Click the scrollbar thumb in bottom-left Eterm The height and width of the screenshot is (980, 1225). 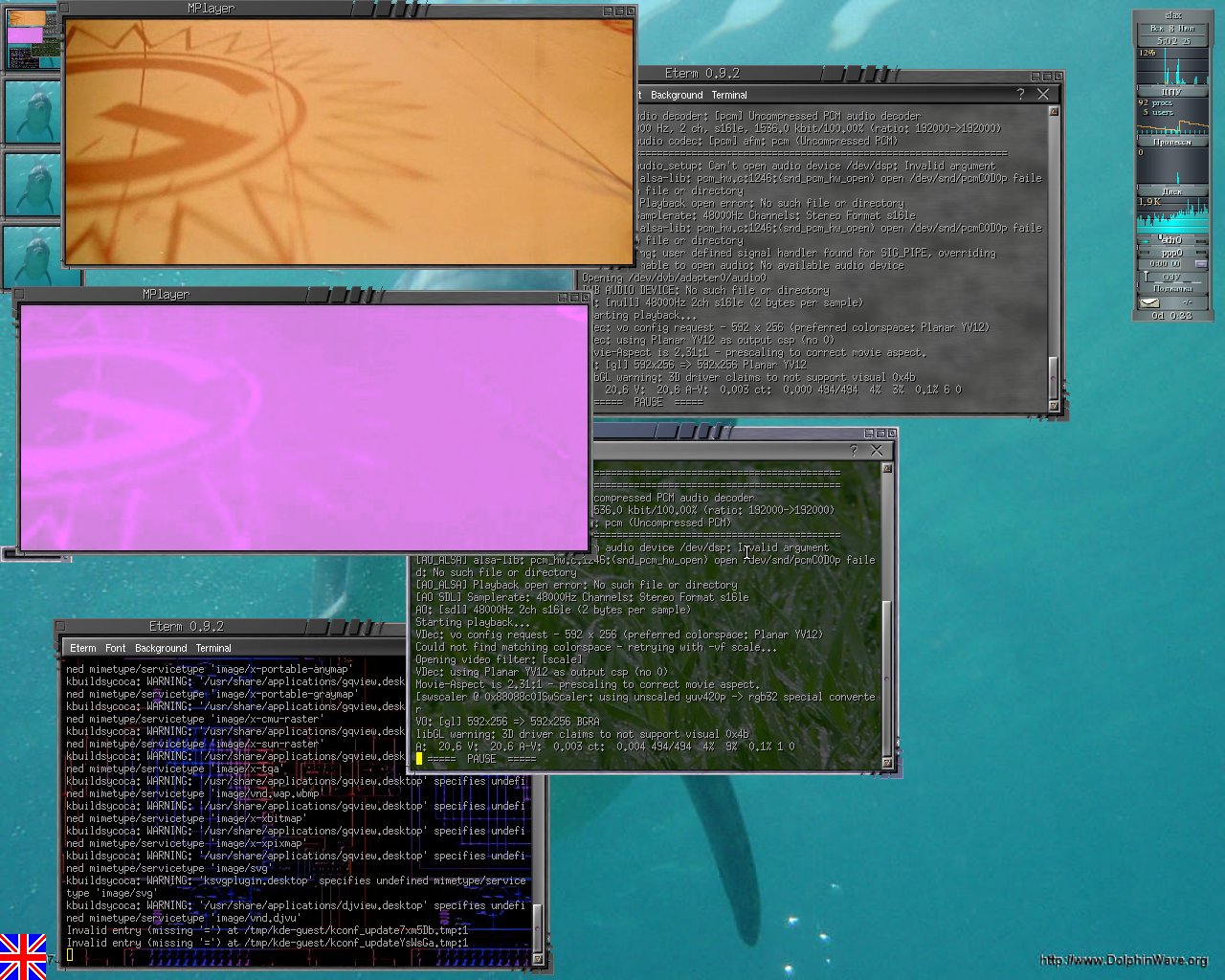pos(537,914)
